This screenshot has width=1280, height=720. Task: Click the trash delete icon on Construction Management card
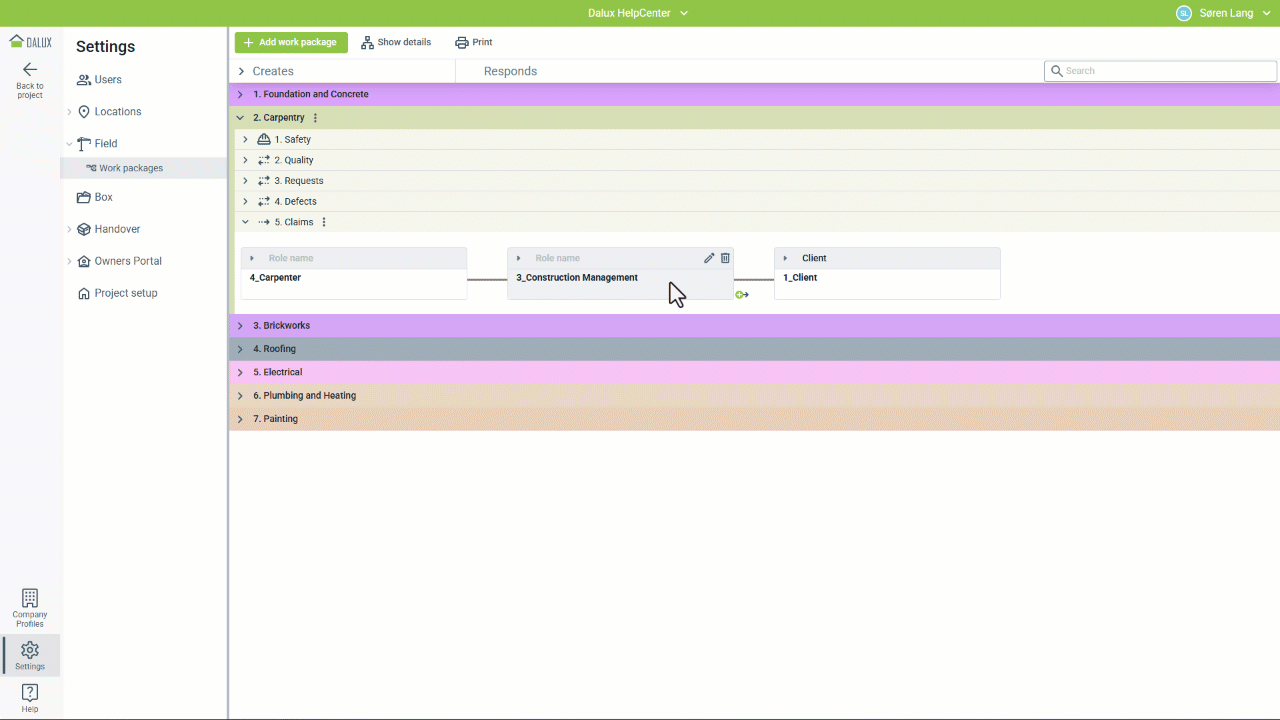click(x=726, y=258)
